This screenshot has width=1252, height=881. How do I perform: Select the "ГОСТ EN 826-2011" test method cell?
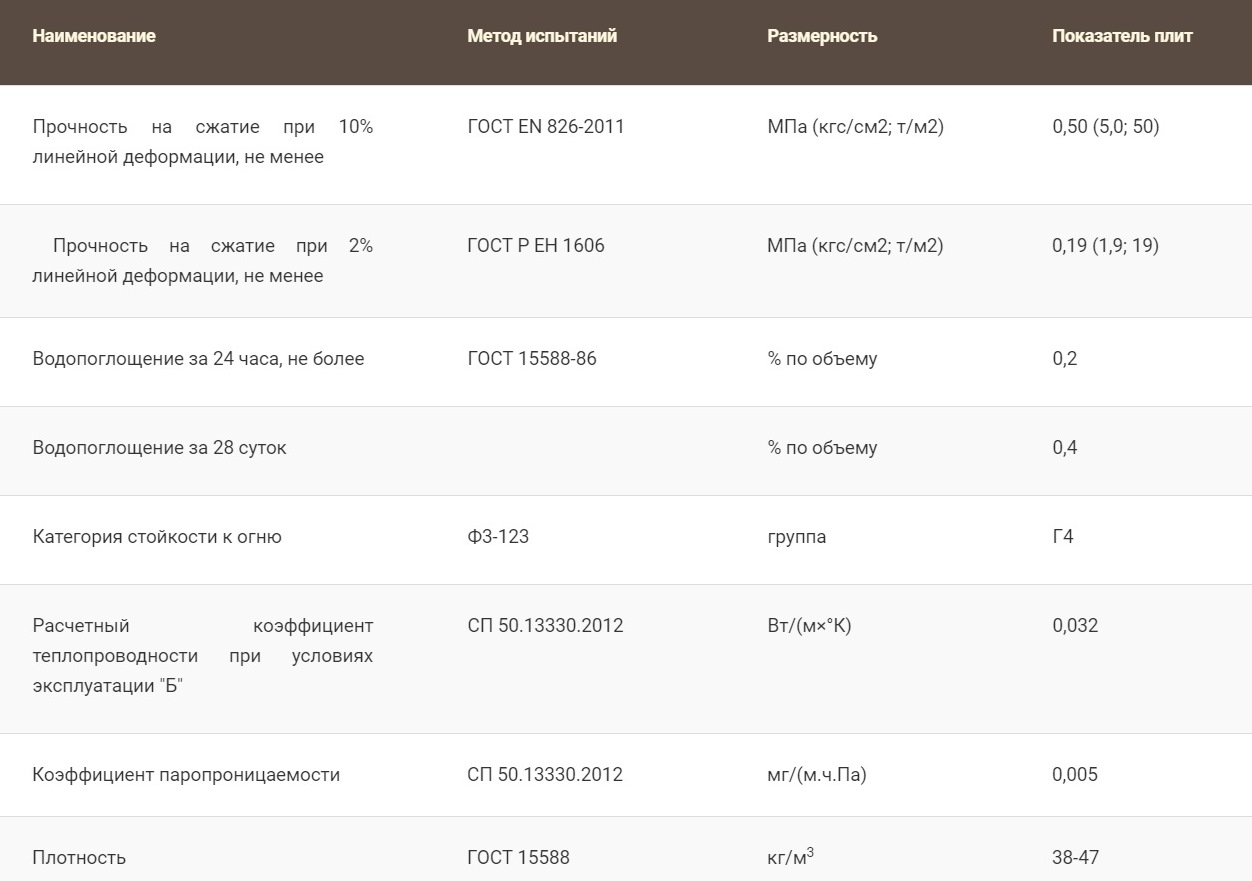click(545, 127)
